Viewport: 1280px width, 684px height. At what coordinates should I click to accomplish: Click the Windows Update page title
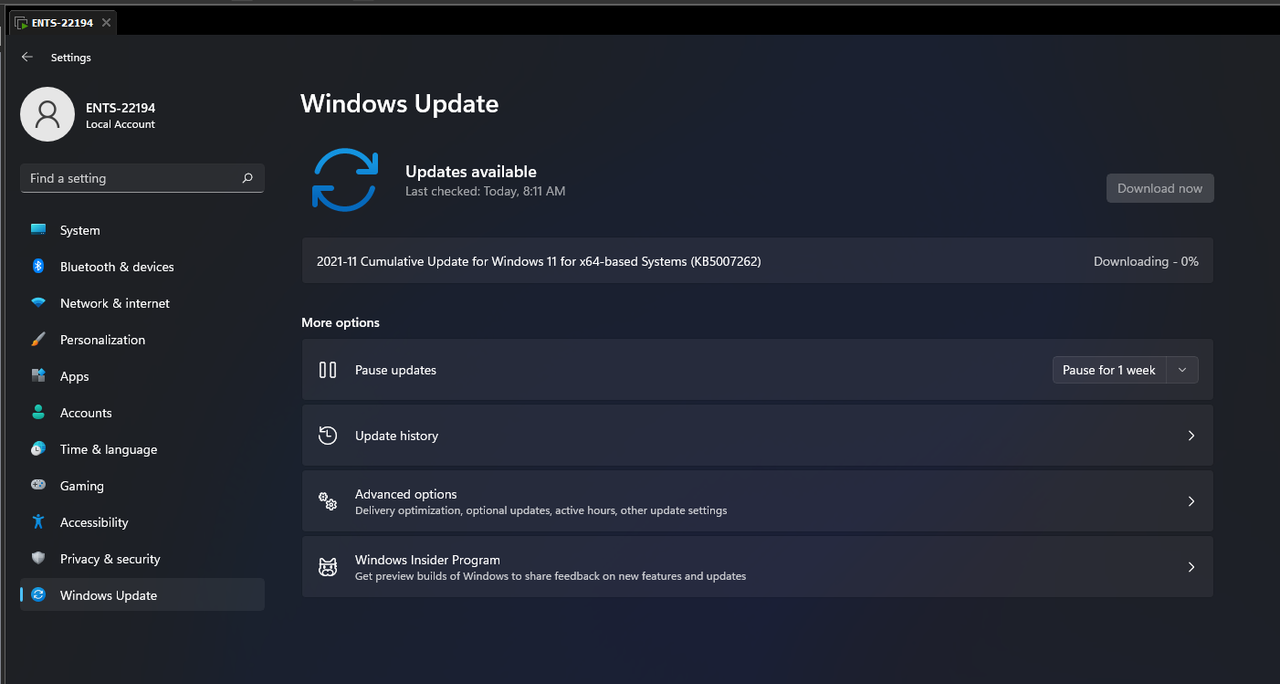(x=399, y=104)
